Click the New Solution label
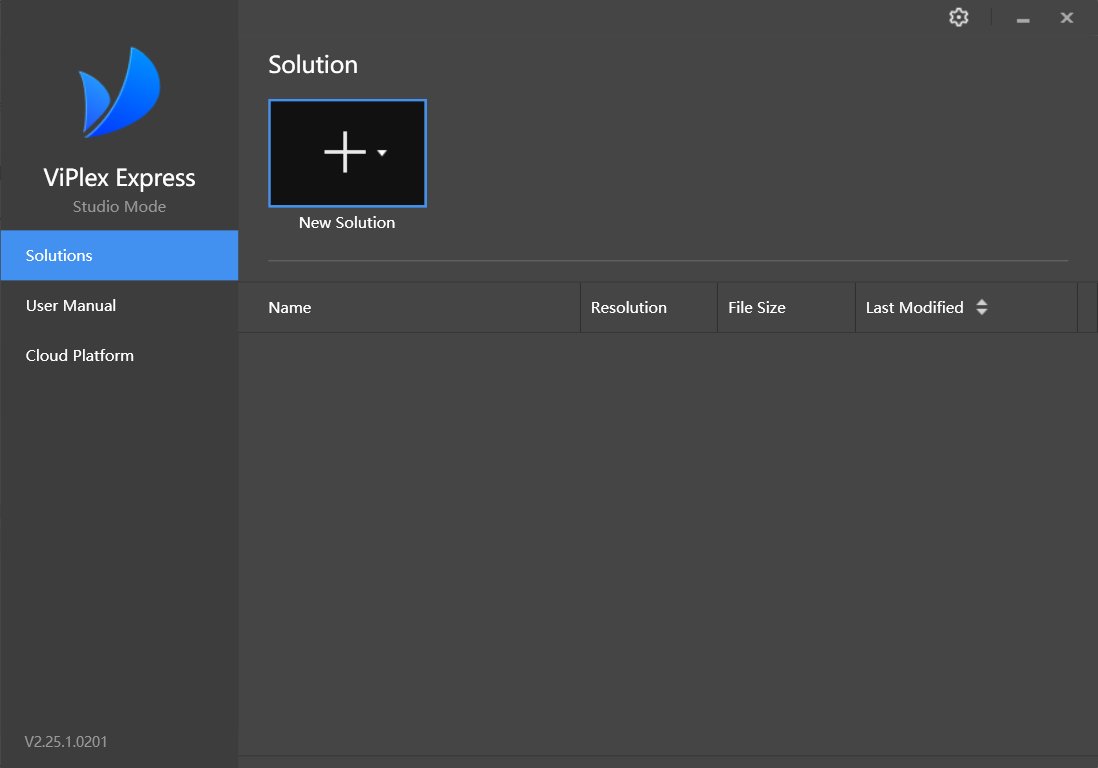Image resolution: width=1098 pixels, height=768 pixels. 347,223
